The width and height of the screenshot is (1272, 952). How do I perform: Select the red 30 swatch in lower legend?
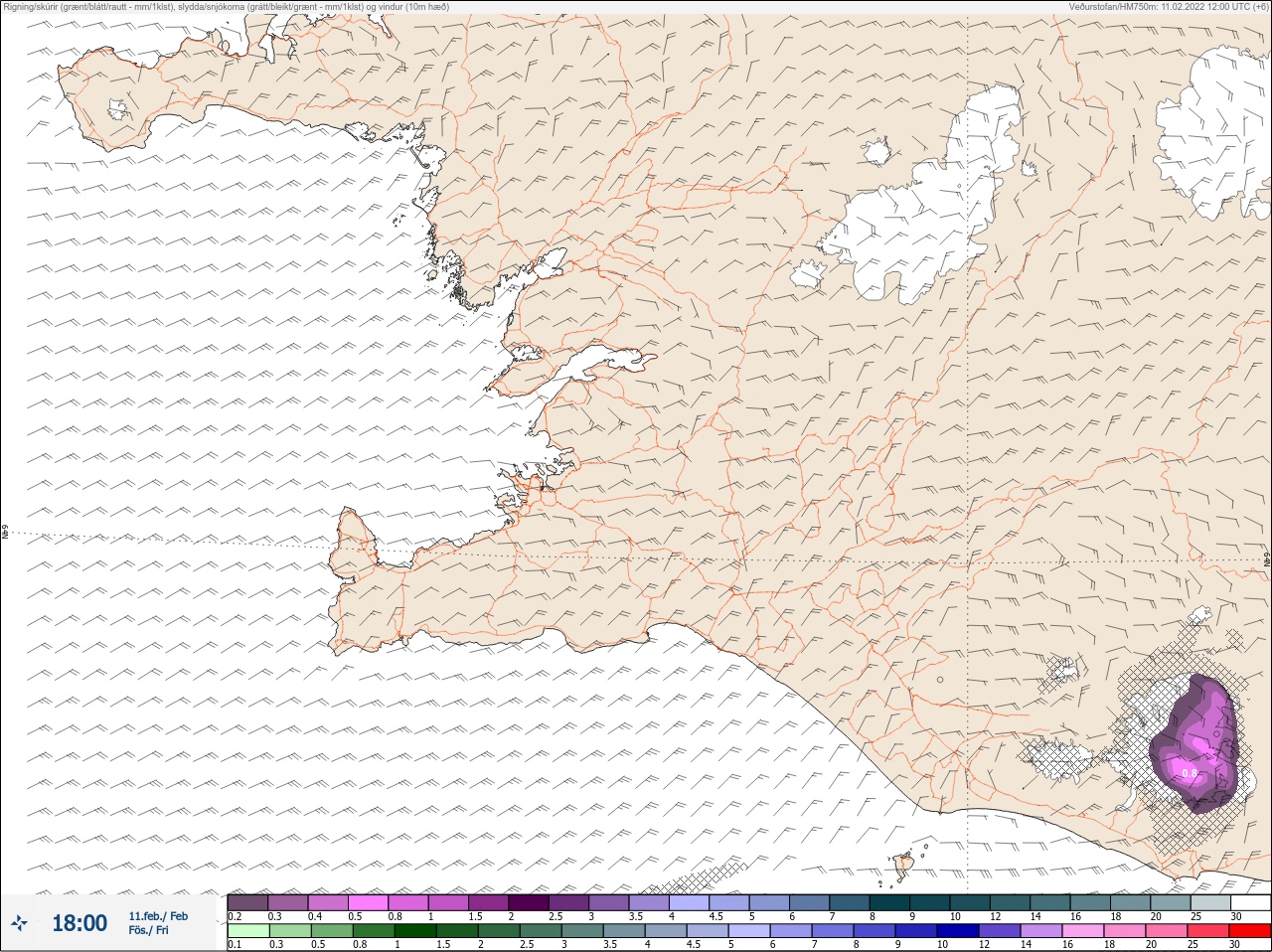pos(1250,931)
